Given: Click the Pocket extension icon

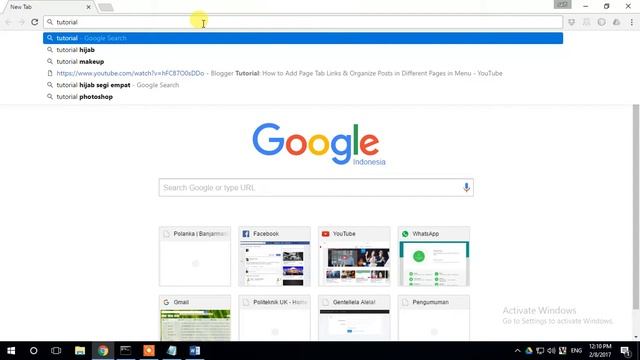Looking at the screenshot, I should click(x=571, y=22).
